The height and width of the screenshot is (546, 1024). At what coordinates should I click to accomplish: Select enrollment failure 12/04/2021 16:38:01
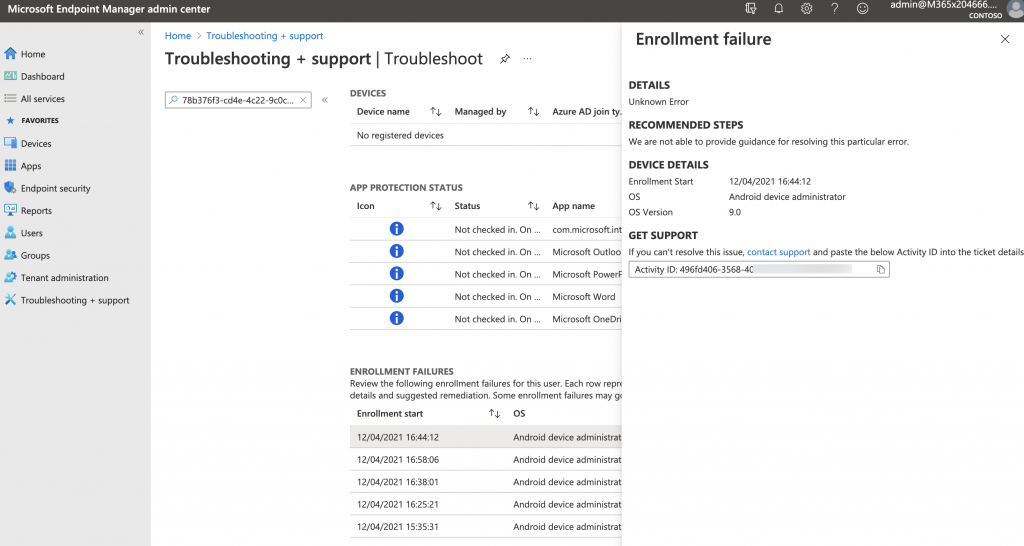pyautogui.click(x=486, y=482)
